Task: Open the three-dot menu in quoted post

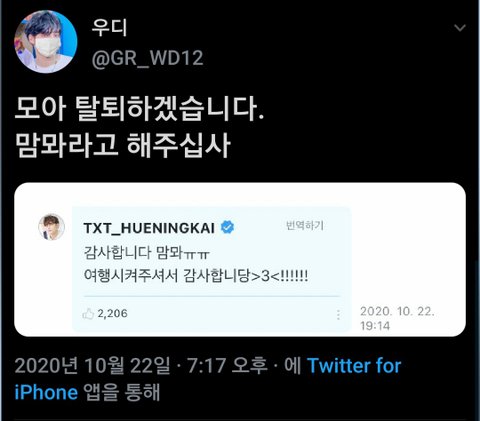Action: pyautogui.click(x=338, y=315)
